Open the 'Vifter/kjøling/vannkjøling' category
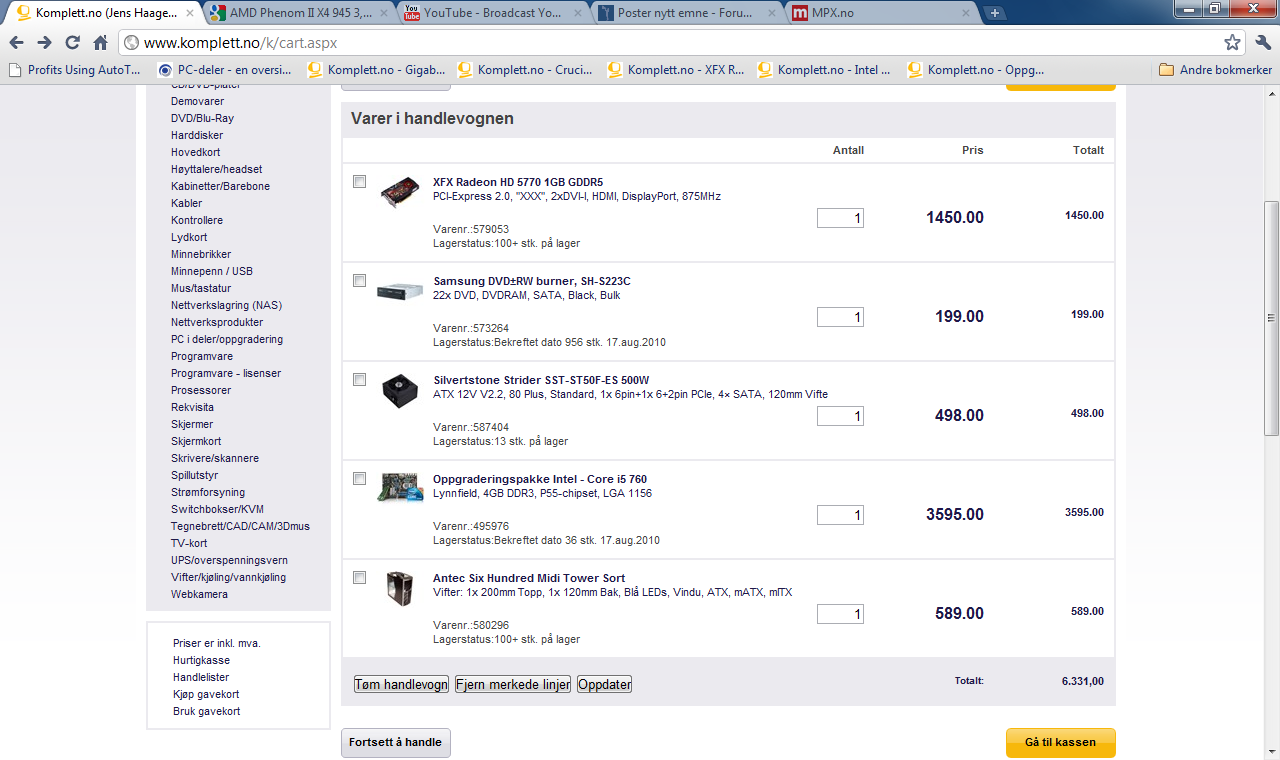 tap(228, 577)
